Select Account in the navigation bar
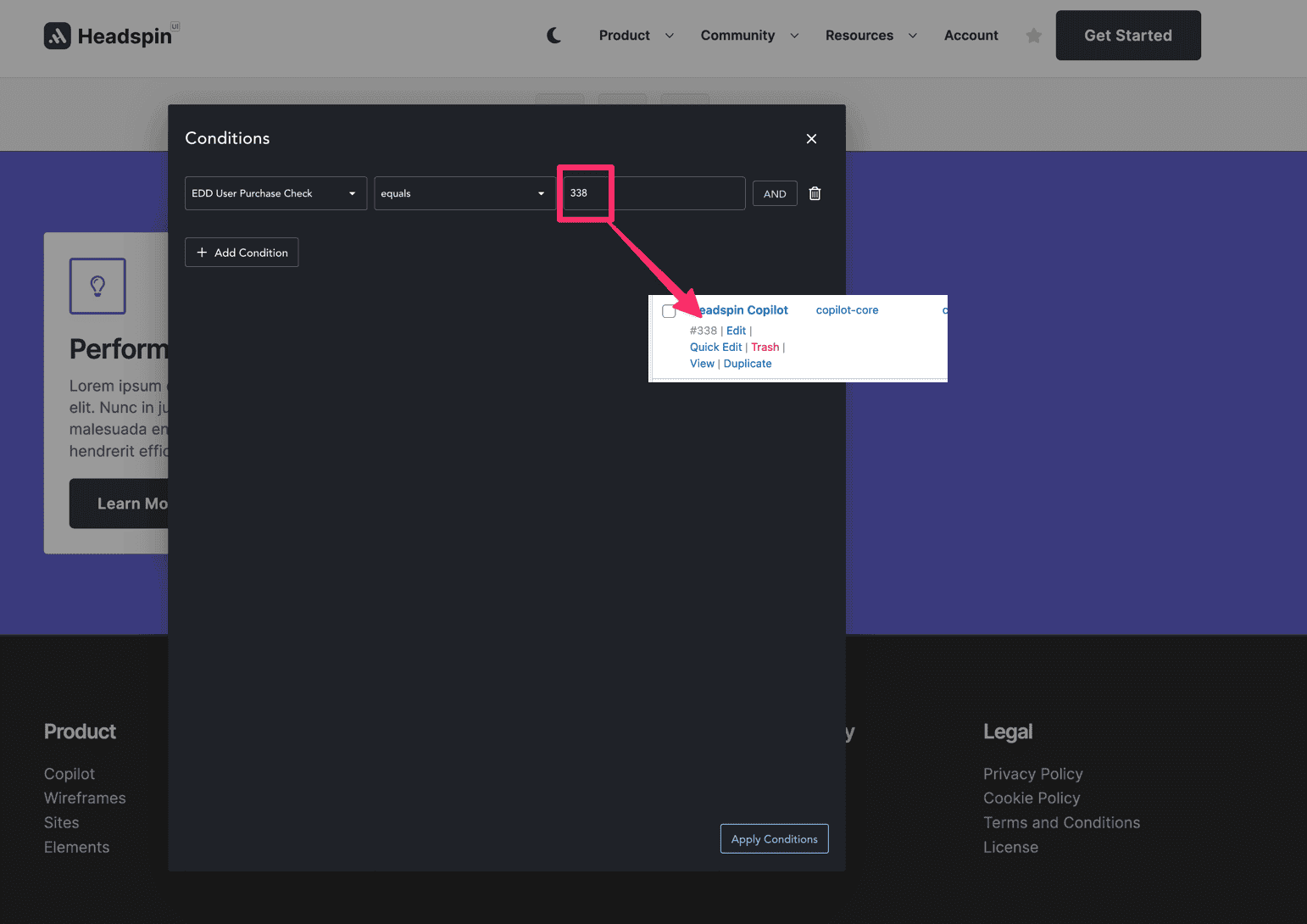The height and width of the screenshot is (924, 1307). pyautogui.click(x=971, y=36)
